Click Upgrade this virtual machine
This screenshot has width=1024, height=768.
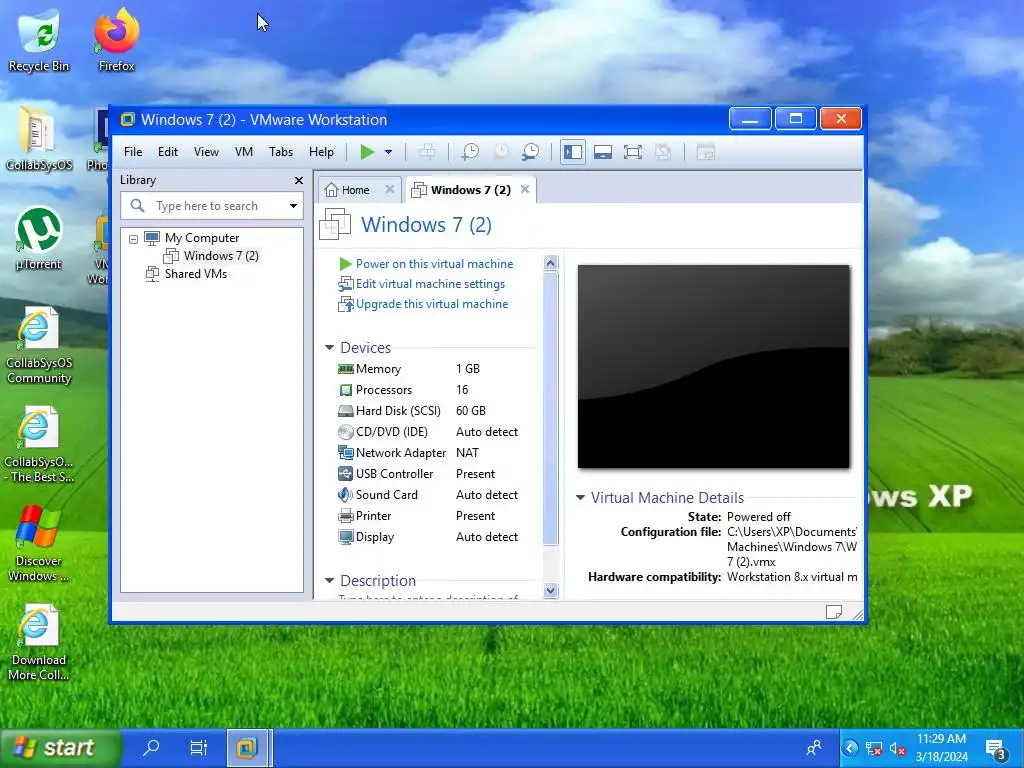click(x=432, y=304)
